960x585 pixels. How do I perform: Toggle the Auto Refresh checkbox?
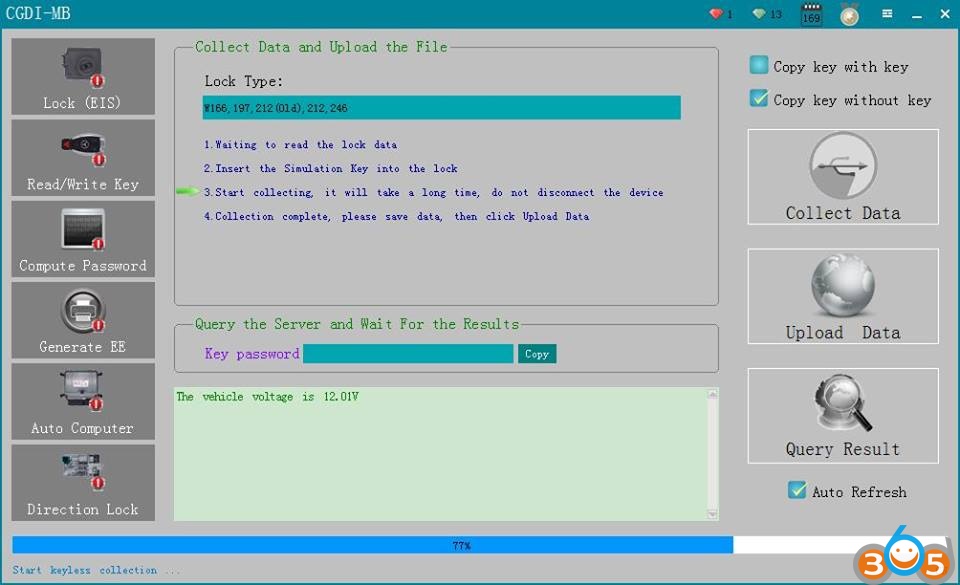[x=797, y=491]
